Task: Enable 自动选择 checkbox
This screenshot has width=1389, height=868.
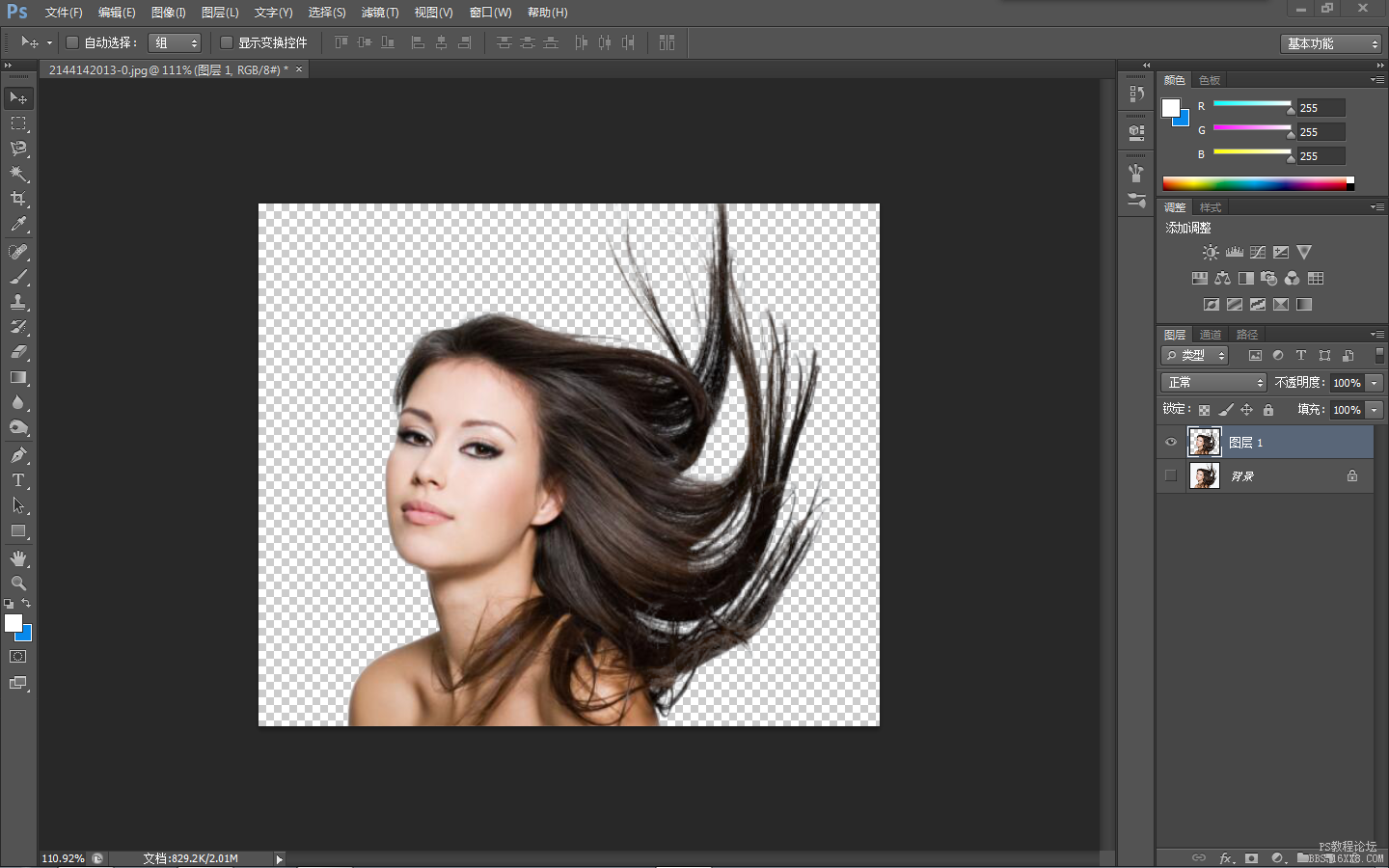Action: click(71, 42)
